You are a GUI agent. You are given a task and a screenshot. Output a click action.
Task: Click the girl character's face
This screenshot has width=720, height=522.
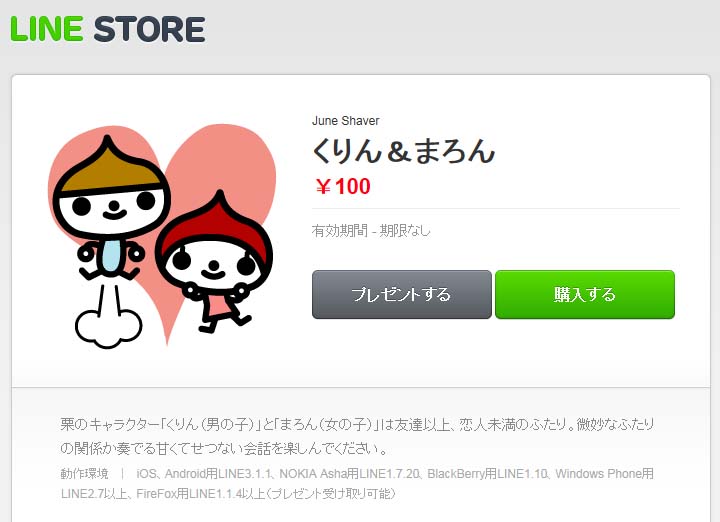tap(213, 266)
